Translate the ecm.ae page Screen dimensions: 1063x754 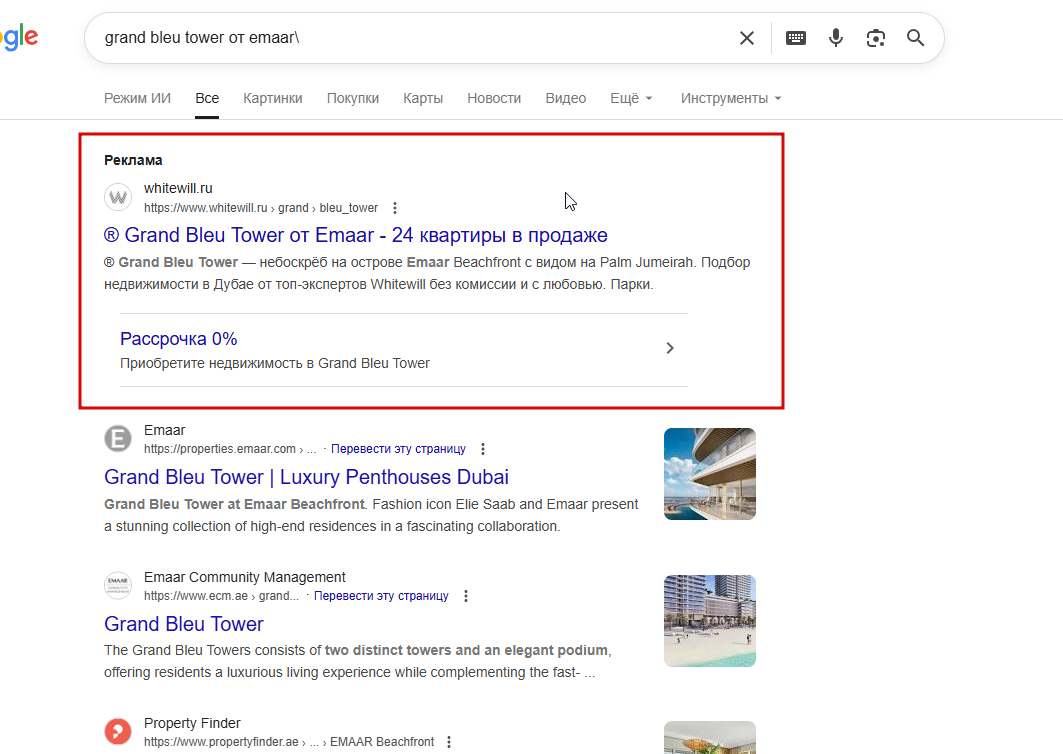[x=381, y=596]
